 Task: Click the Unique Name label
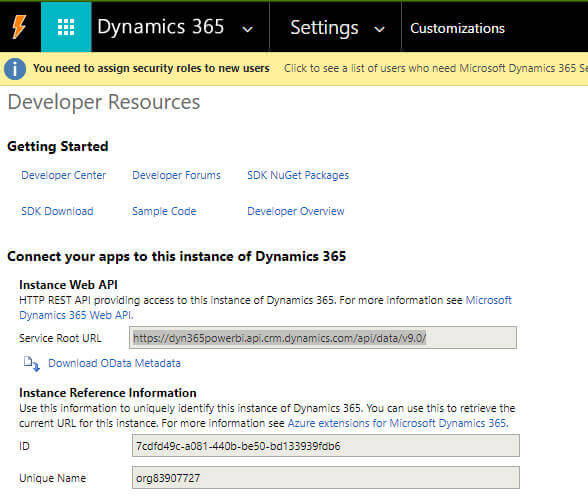52,478
